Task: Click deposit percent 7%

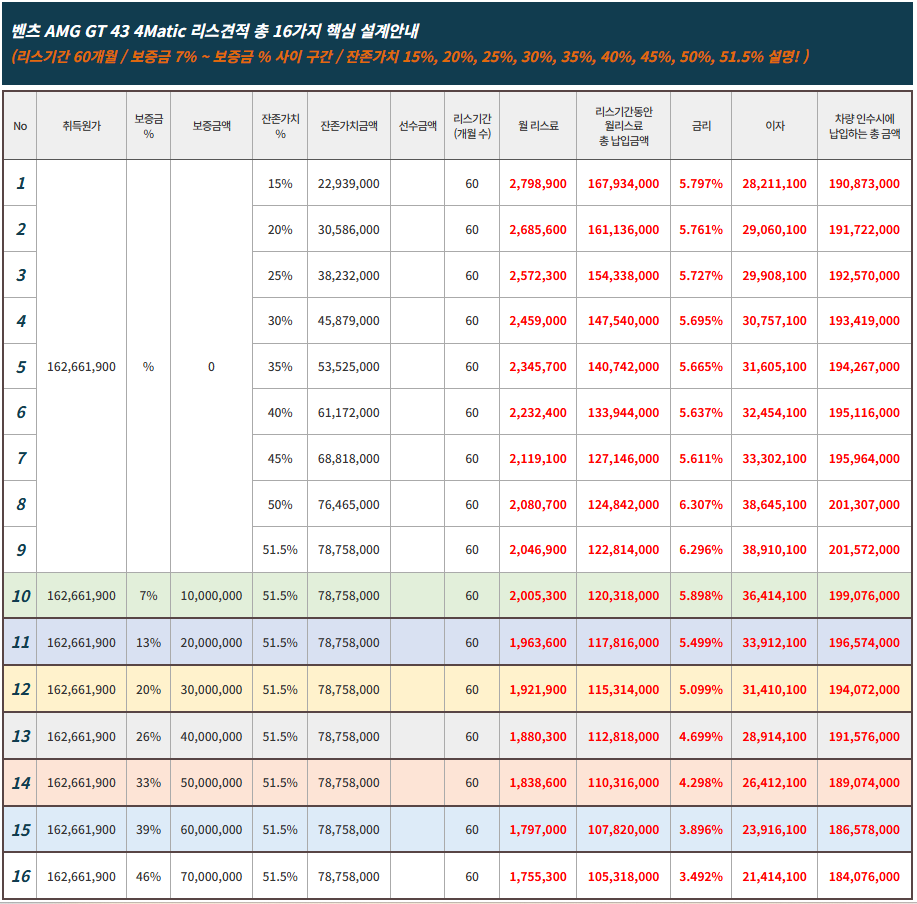Action: (149, 596)
